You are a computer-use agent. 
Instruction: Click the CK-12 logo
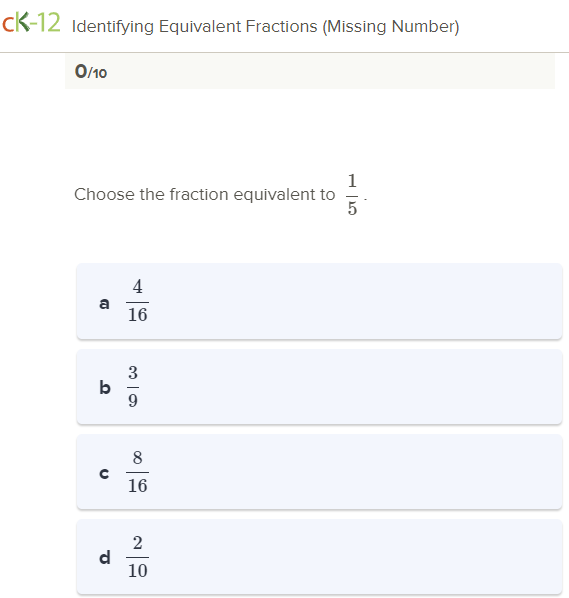(31, 23)
